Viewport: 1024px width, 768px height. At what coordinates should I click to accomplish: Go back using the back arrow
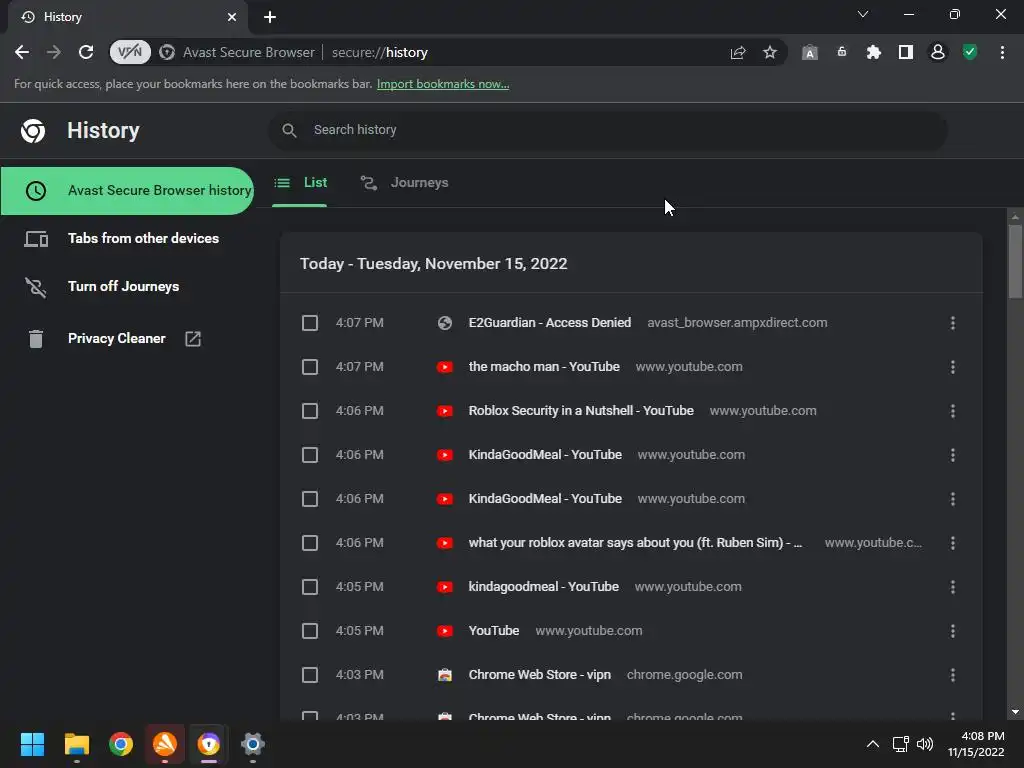click(x=22, y=52)
